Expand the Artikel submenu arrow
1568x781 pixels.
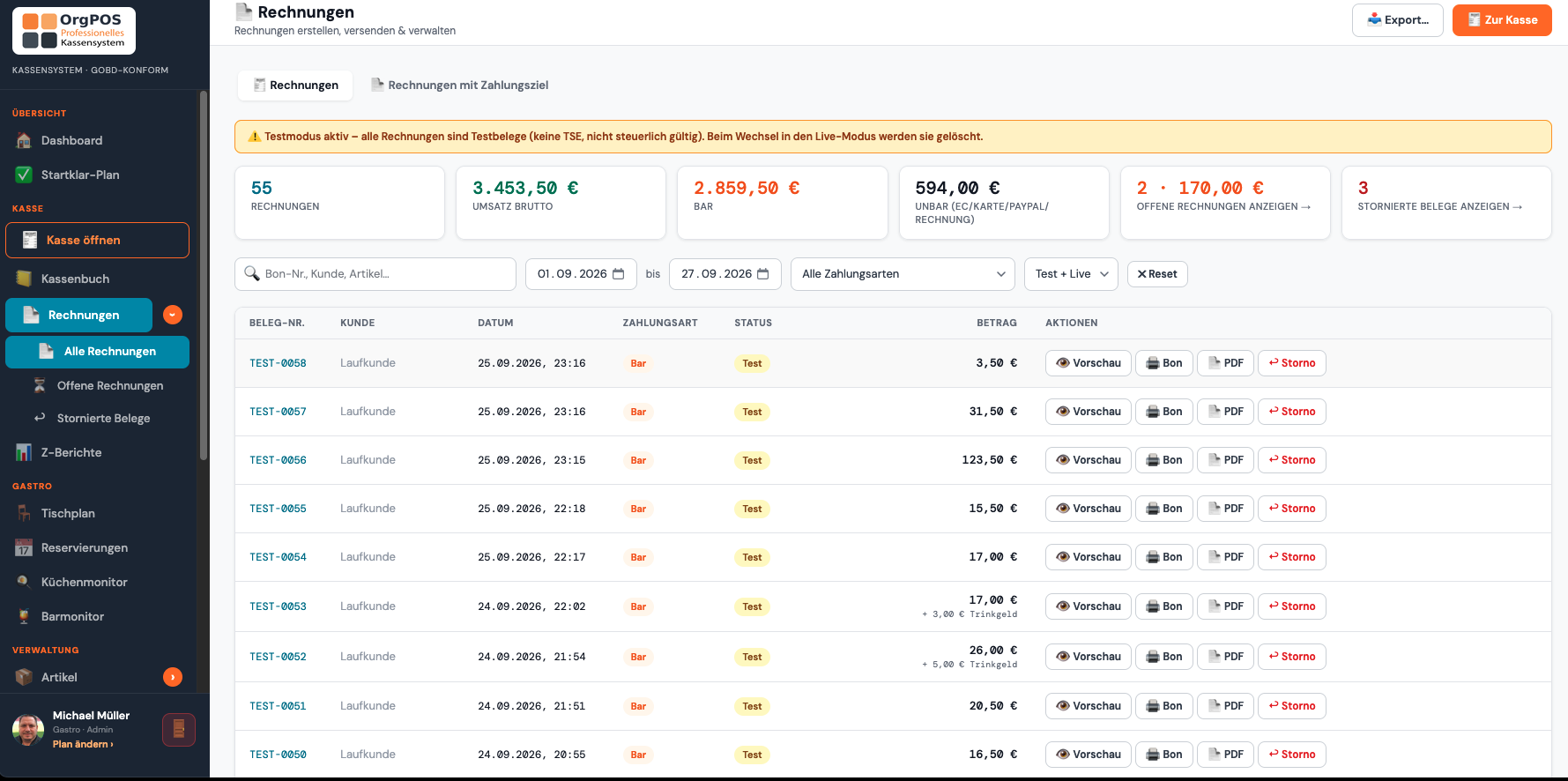tap(173, 677)
